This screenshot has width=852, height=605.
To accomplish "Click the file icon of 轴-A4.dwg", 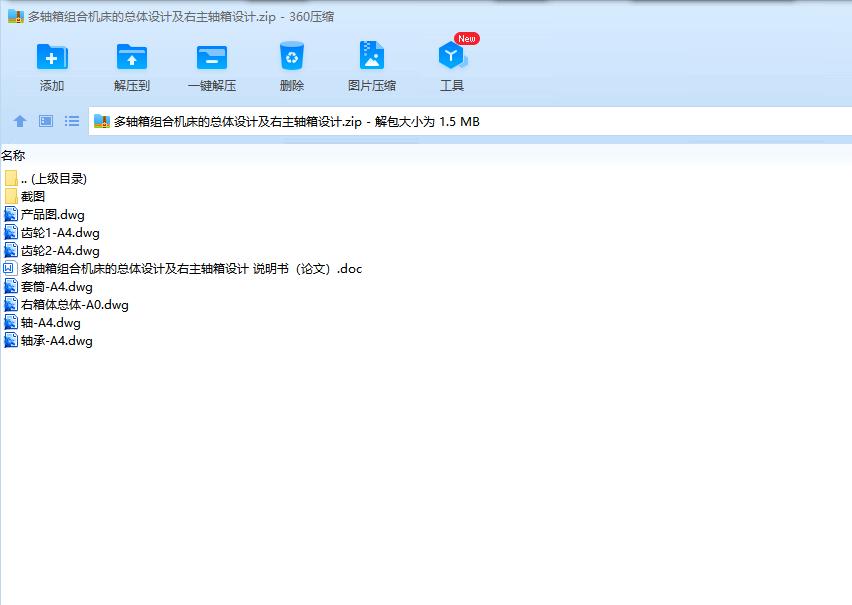I will click(x=11, y=322).
